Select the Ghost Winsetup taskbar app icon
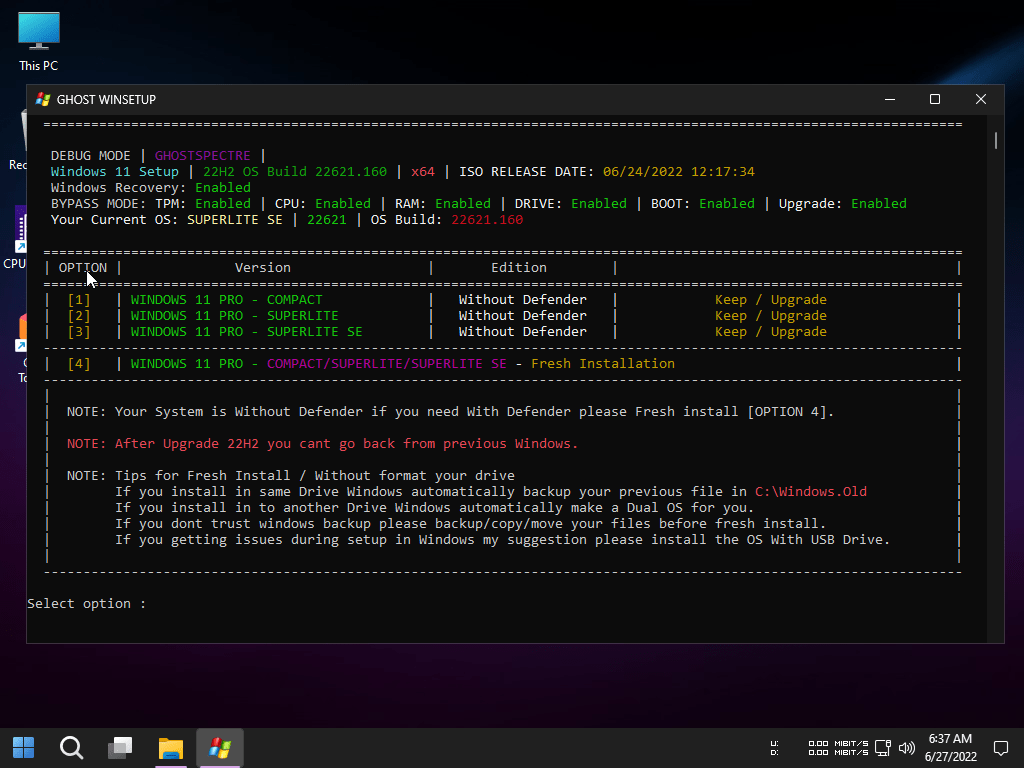This screenshot has height=768, width=1024. coord(220,748)
